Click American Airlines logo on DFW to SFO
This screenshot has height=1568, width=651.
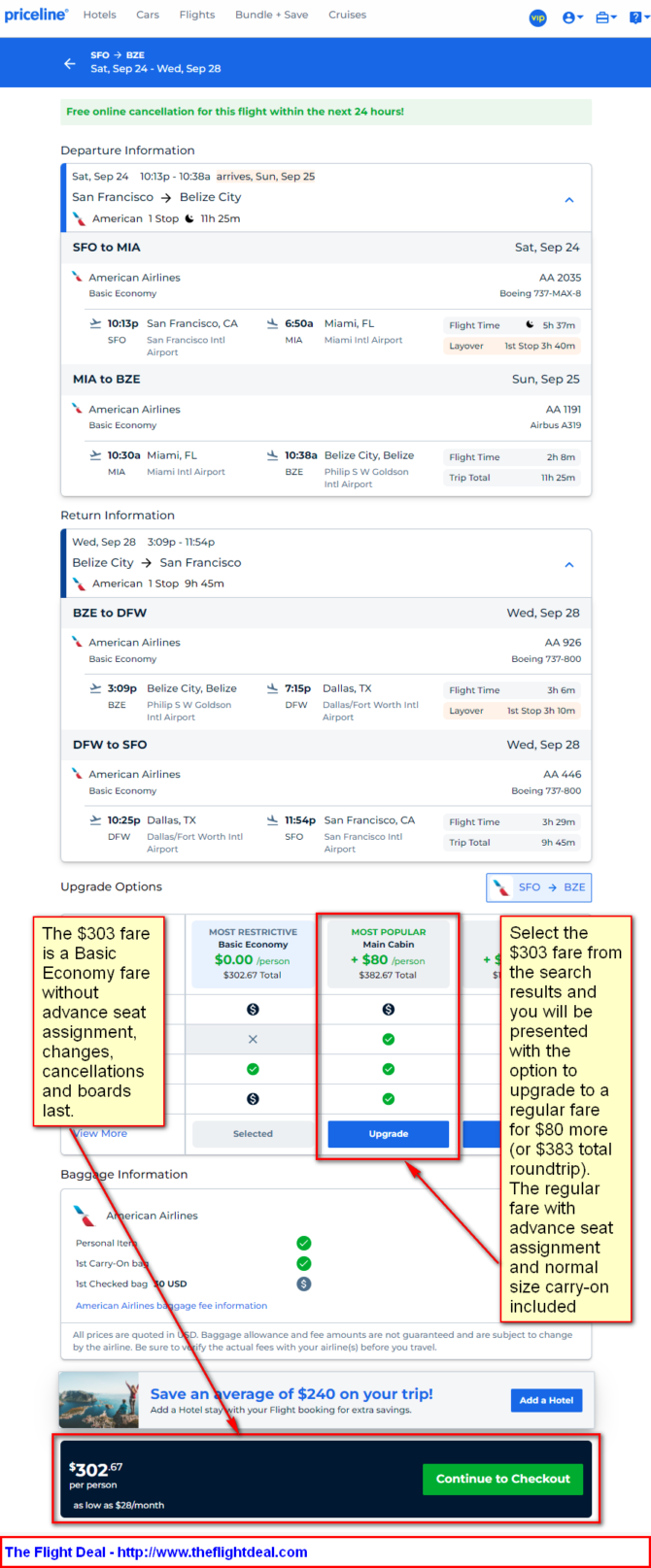click(x=78, y=774)
